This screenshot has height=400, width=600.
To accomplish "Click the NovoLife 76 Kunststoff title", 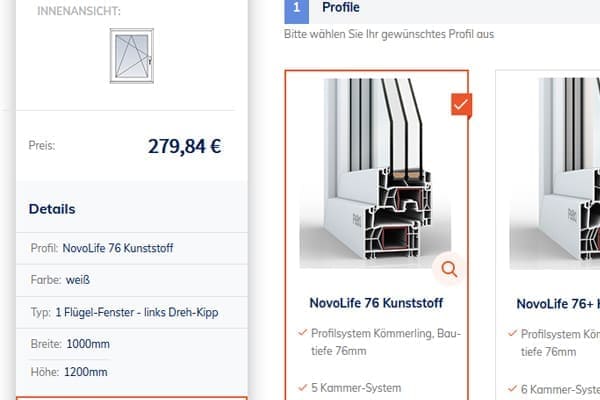I will (376, 303).
